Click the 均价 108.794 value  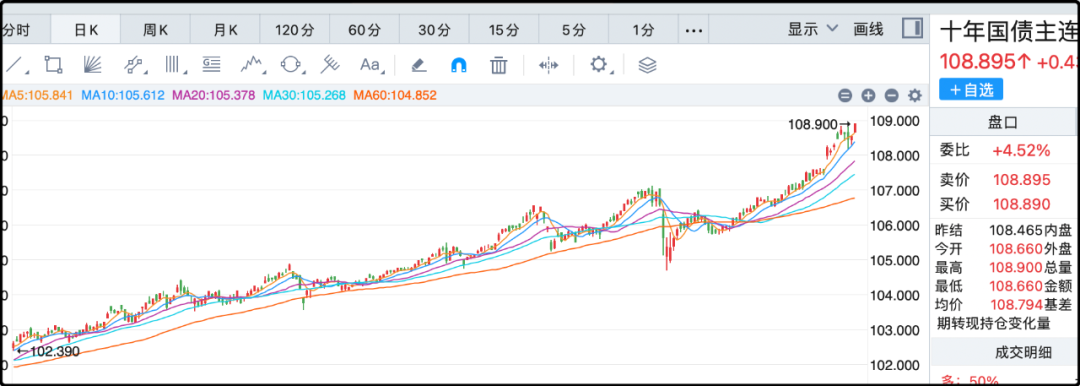tap(1017, 304)
